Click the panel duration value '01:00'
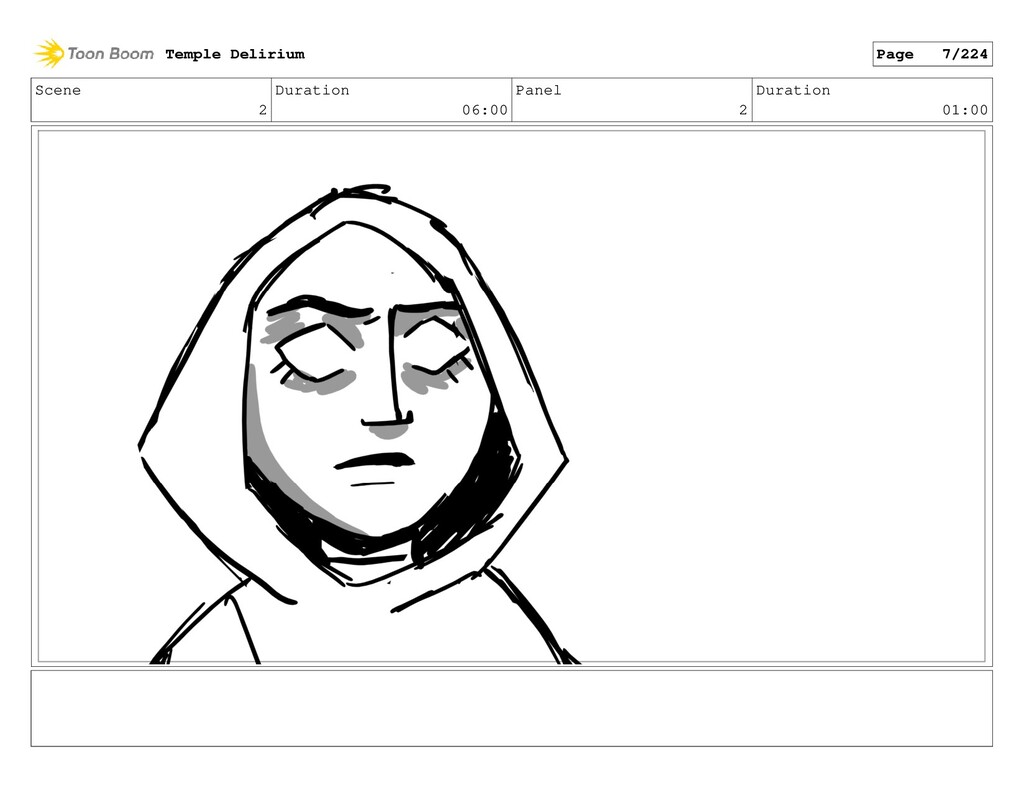The image size is (1024, 793). pyautogui.click(x=965, y=110)
